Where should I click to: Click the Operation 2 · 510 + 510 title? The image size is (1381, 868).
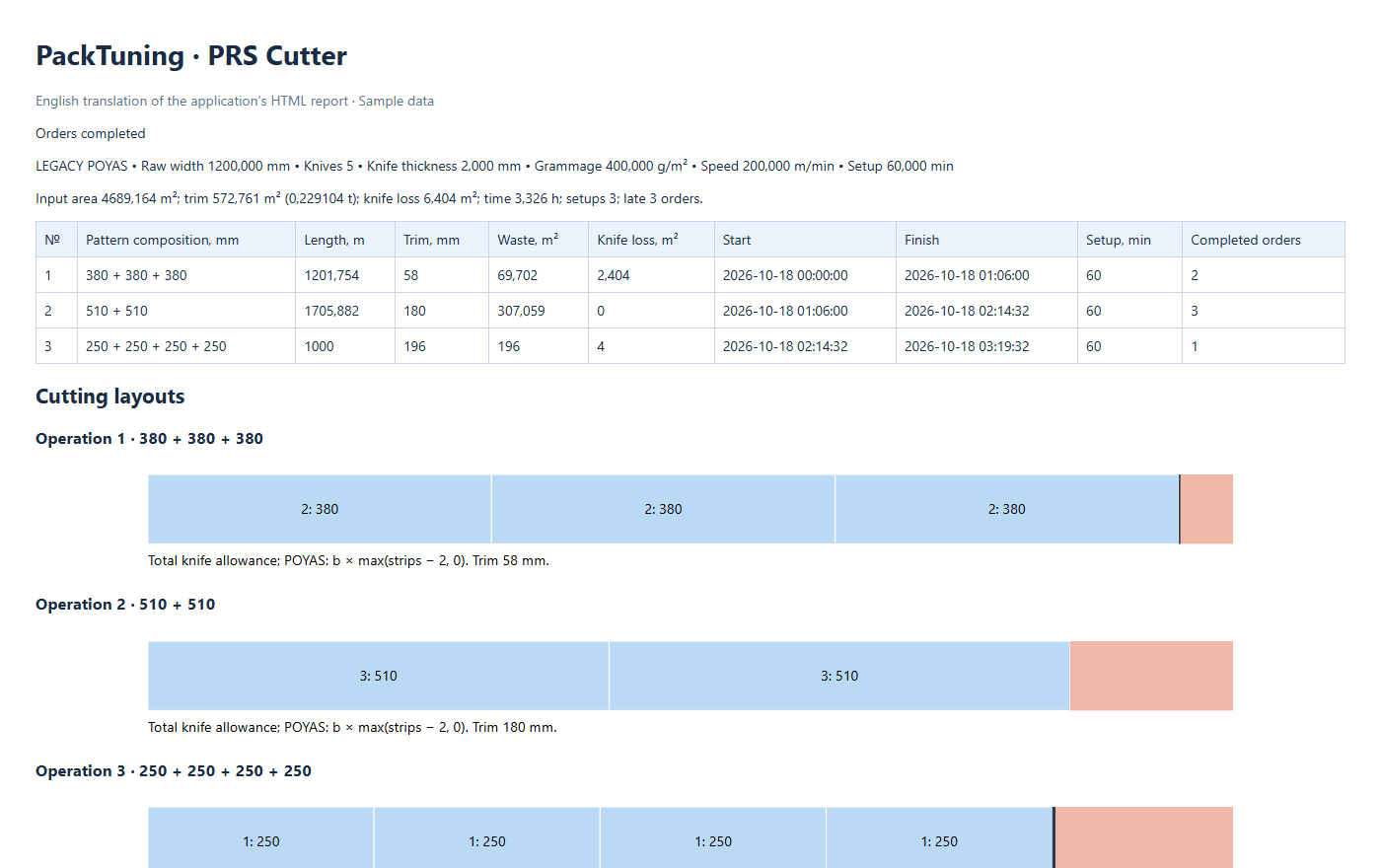click(125, 605)
